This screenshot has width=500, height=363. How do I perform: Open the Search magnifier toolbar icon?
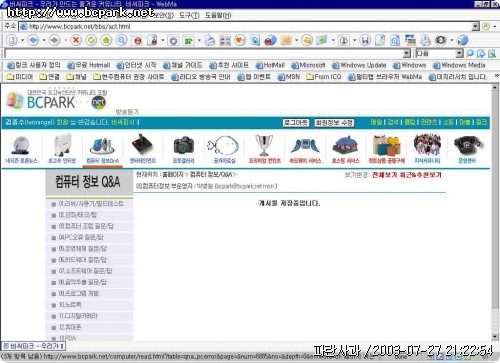tap(122, 41)
